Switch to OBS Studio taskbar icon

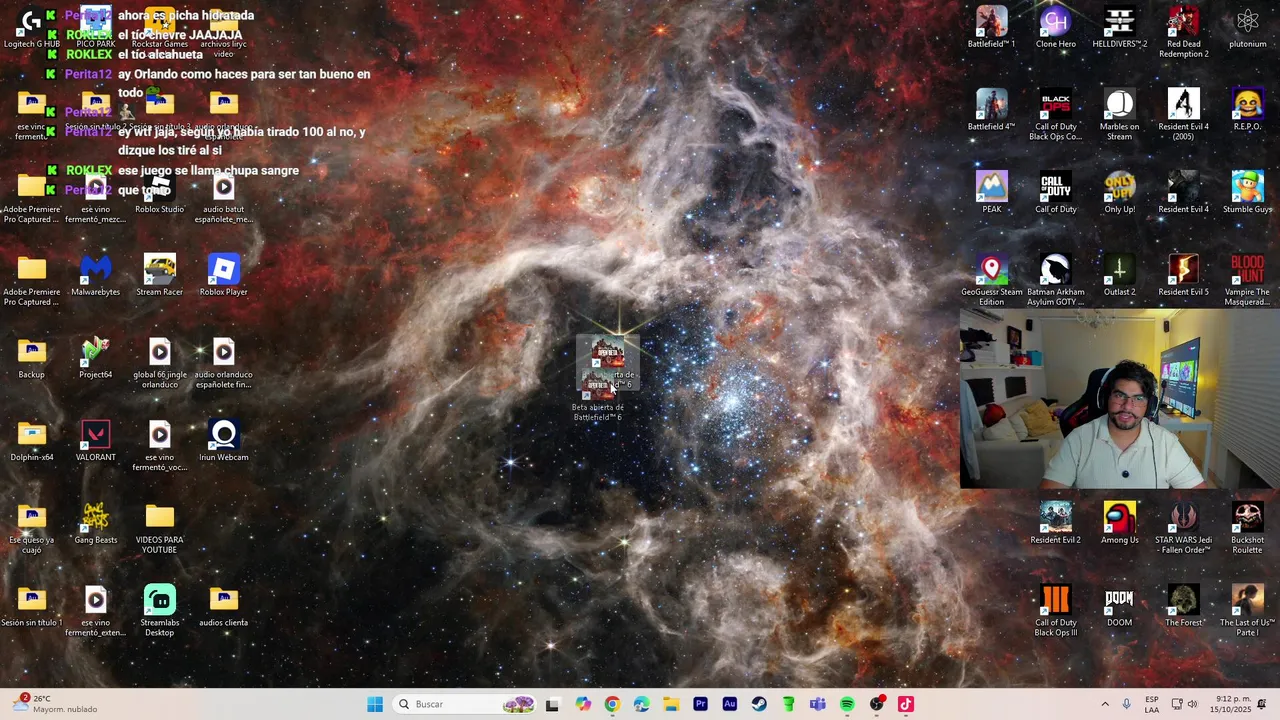[877, 704]
